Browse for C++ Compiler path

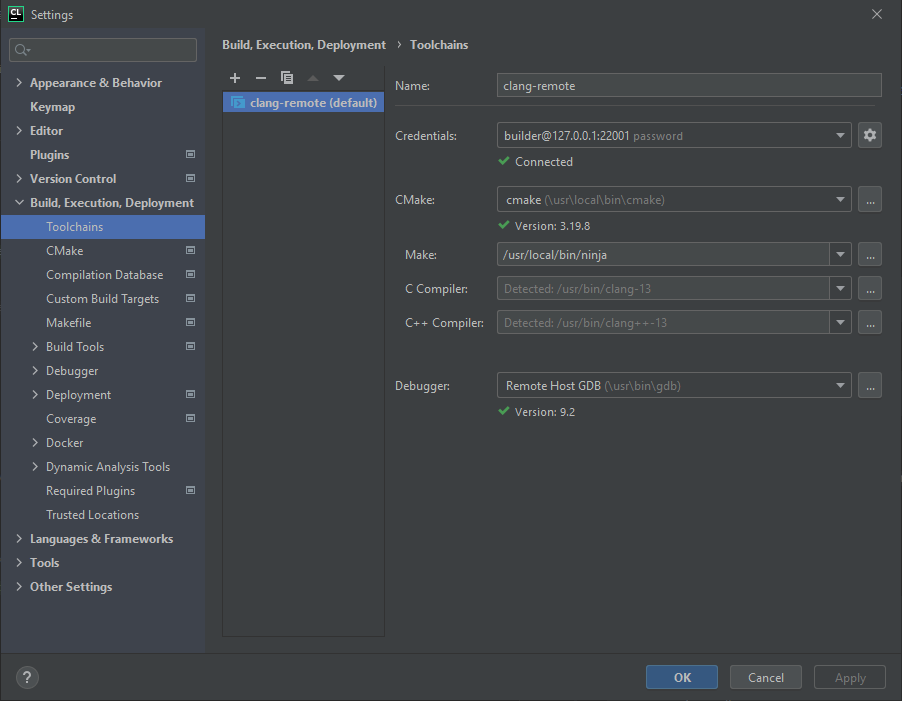click(x=870, y=322)
